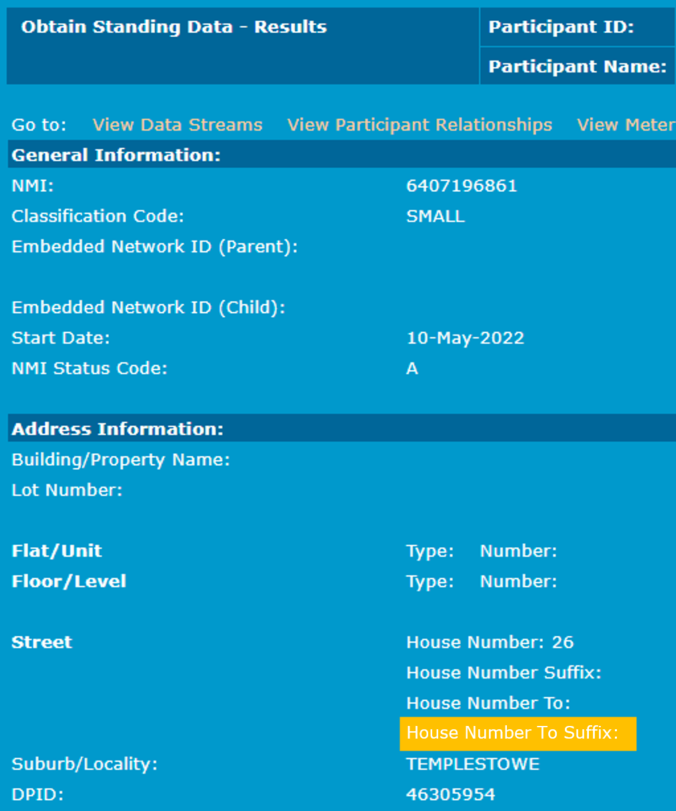This screenshot has width=676, height=811.
Task: Click the Obtain Standing Data - Results title
Action: (174, 27)
